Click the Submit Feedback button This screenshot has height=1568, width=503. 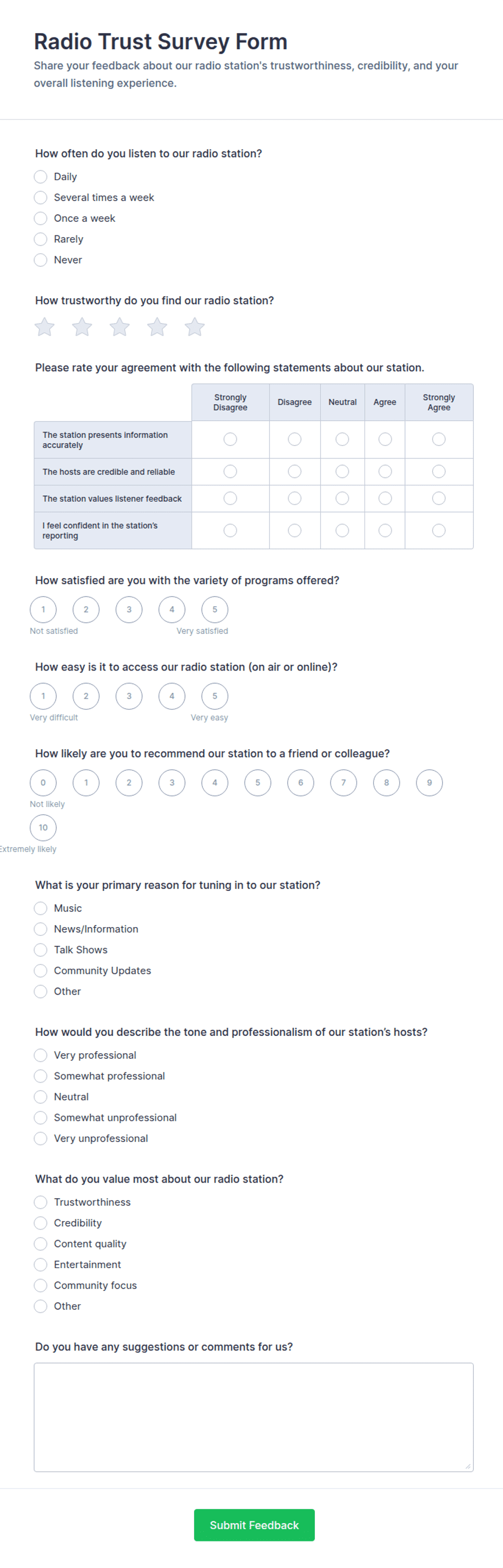click(x=254, y=1525)
